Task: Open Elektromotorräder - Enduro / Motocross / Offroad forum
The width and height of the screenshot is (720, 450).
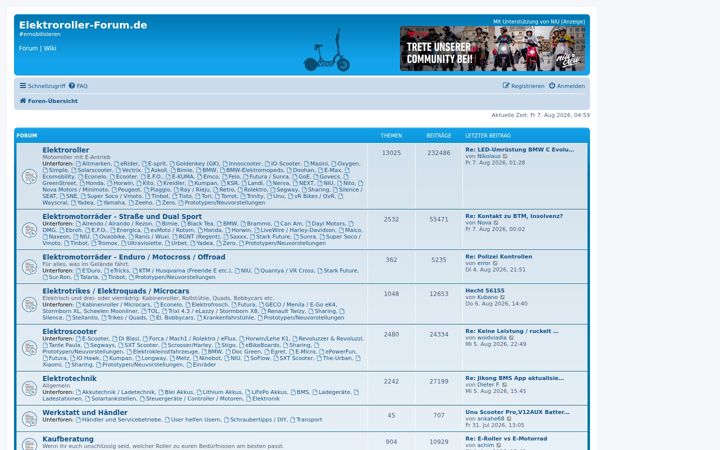Action: point(134,257)
